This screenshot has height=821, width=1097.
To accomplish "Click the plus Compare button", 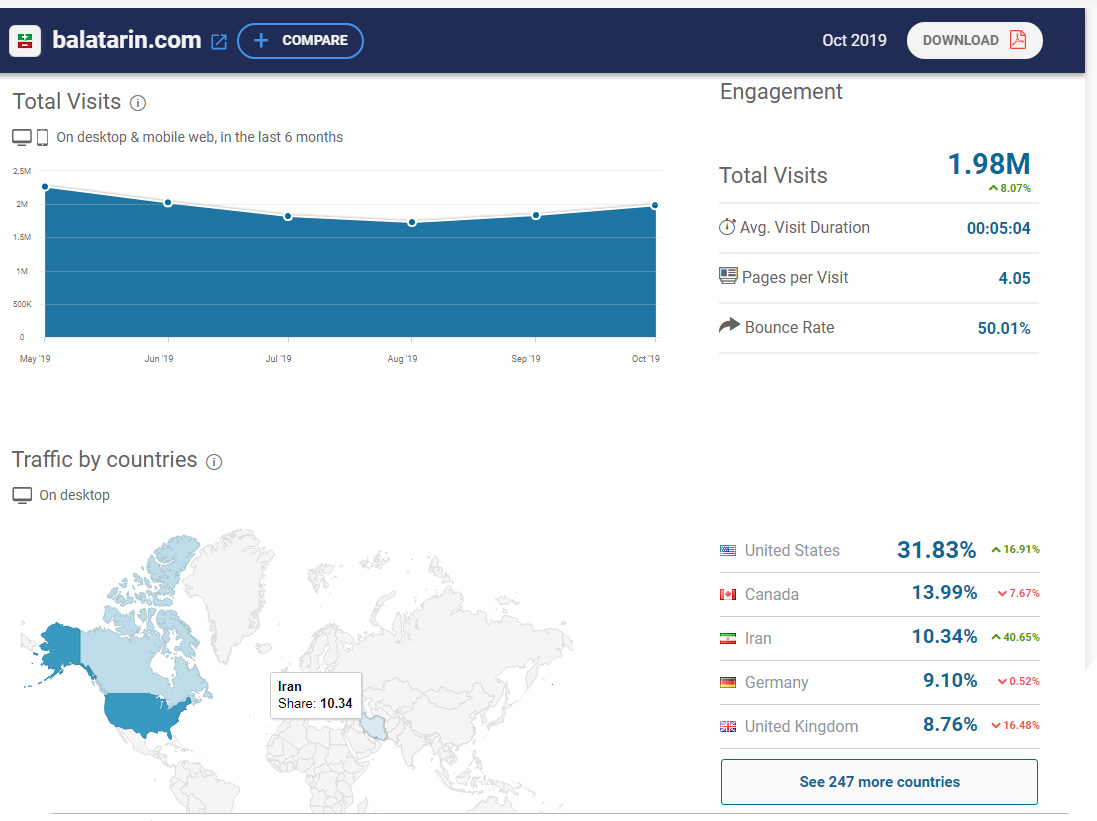I will (x=300, y=41).
